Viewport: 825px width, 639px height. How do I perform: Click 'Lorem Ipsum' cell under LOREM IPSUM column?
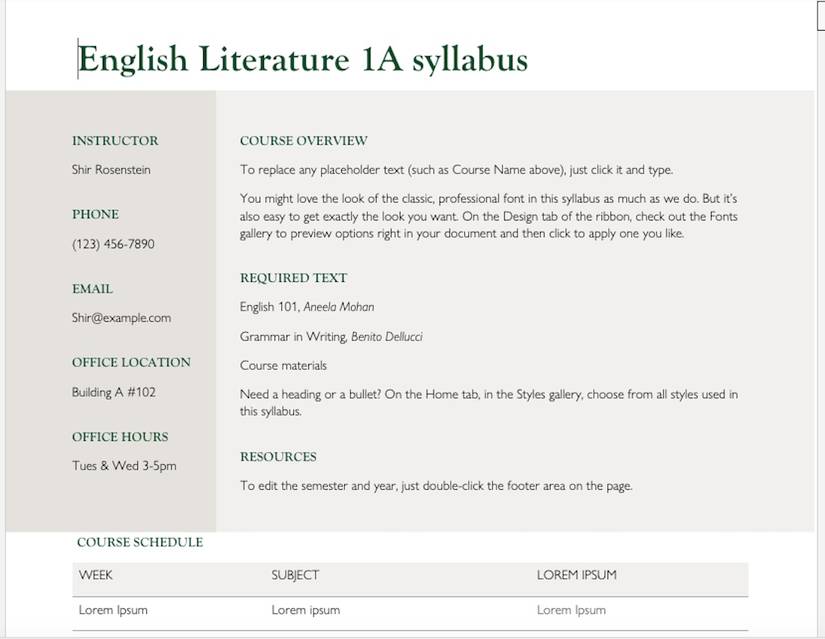(x=571, y=611)
